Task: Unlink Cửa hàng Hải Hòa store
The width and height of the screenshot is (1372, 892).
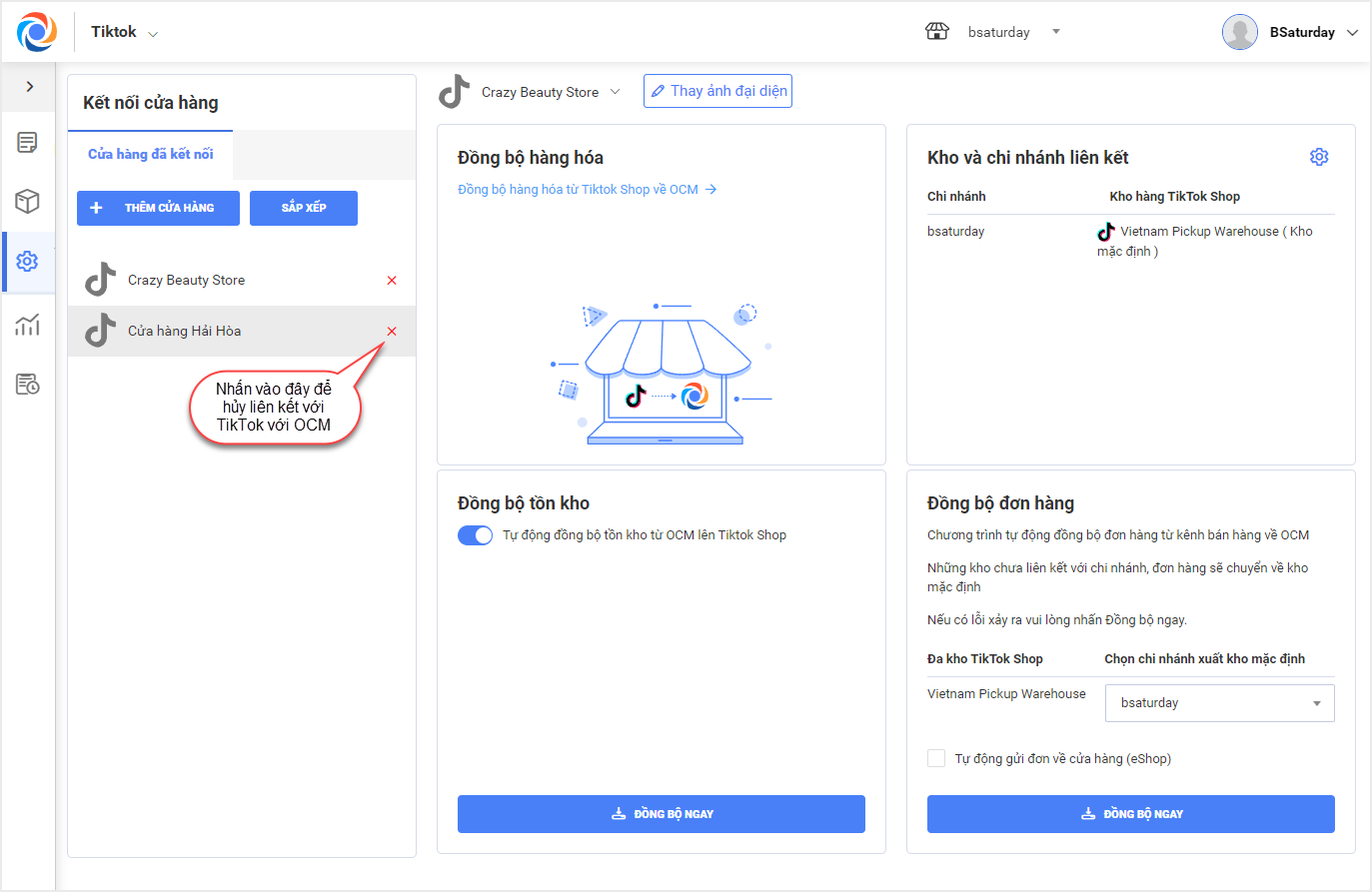Action: coord(392,332)
